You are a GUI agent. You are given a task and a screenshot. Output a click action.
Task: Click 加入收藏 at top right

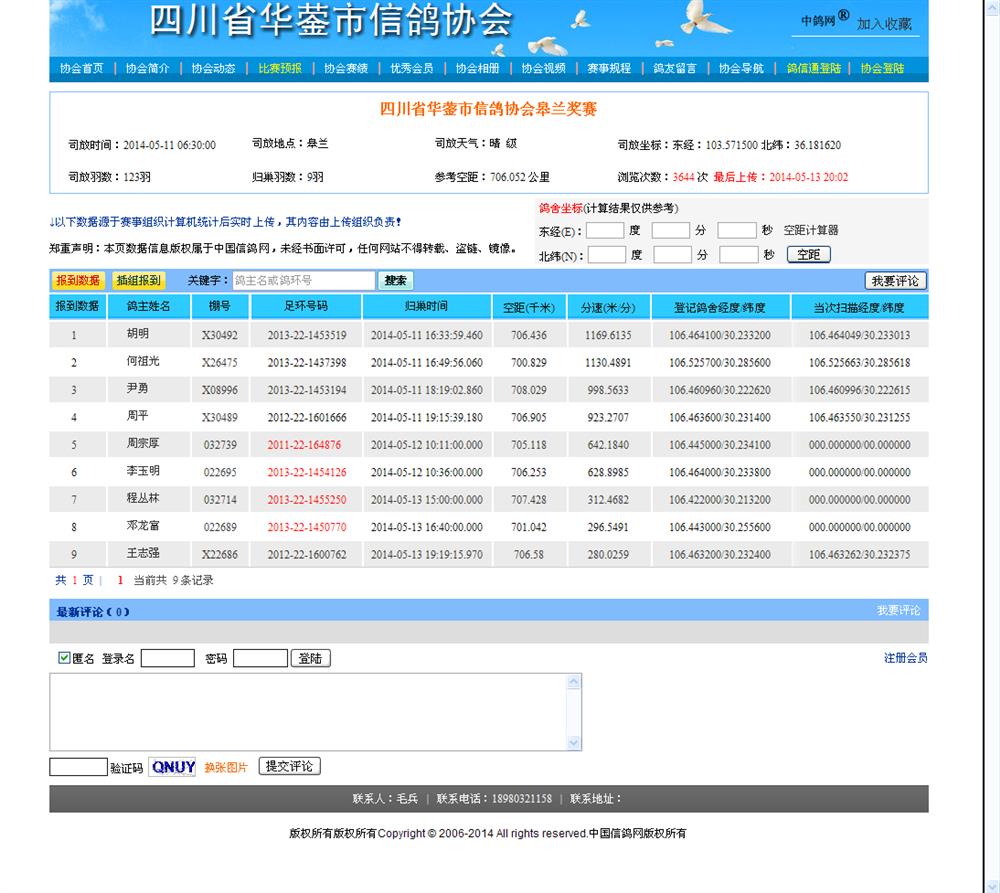coord(884,24)
